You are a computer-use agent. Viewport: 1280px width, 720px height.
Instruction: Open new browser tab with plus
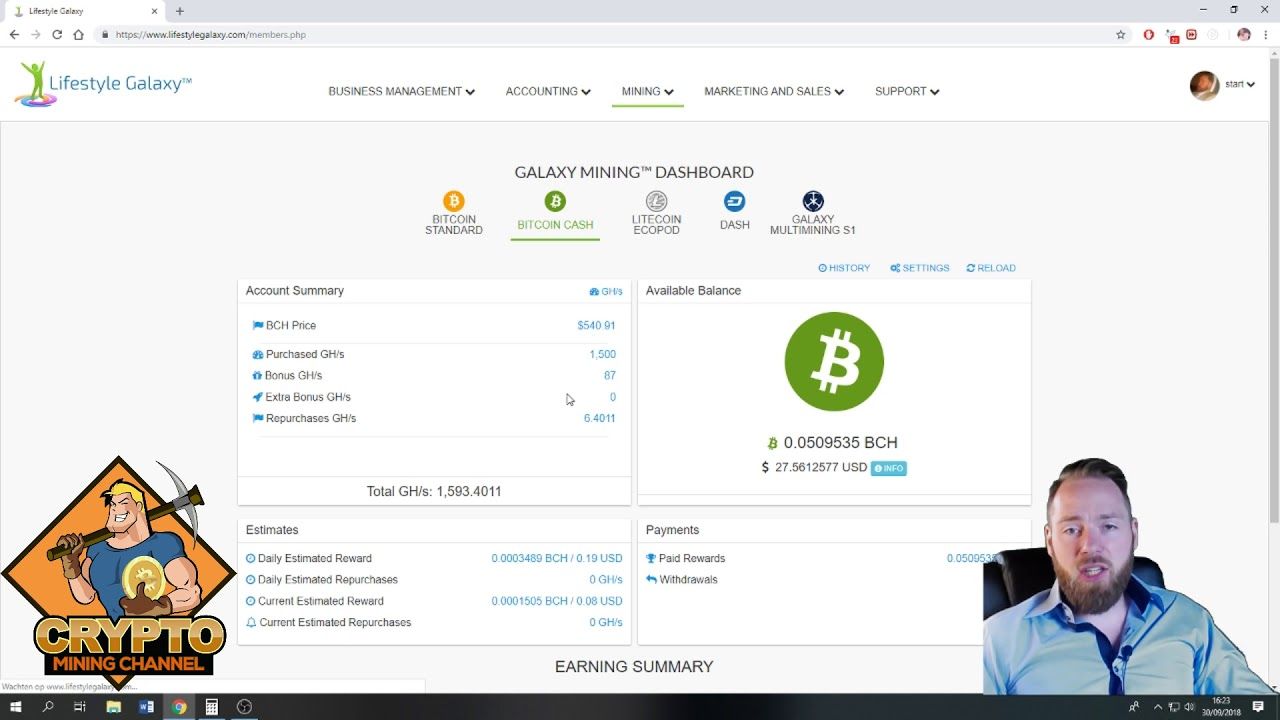[x=180, y=11]
